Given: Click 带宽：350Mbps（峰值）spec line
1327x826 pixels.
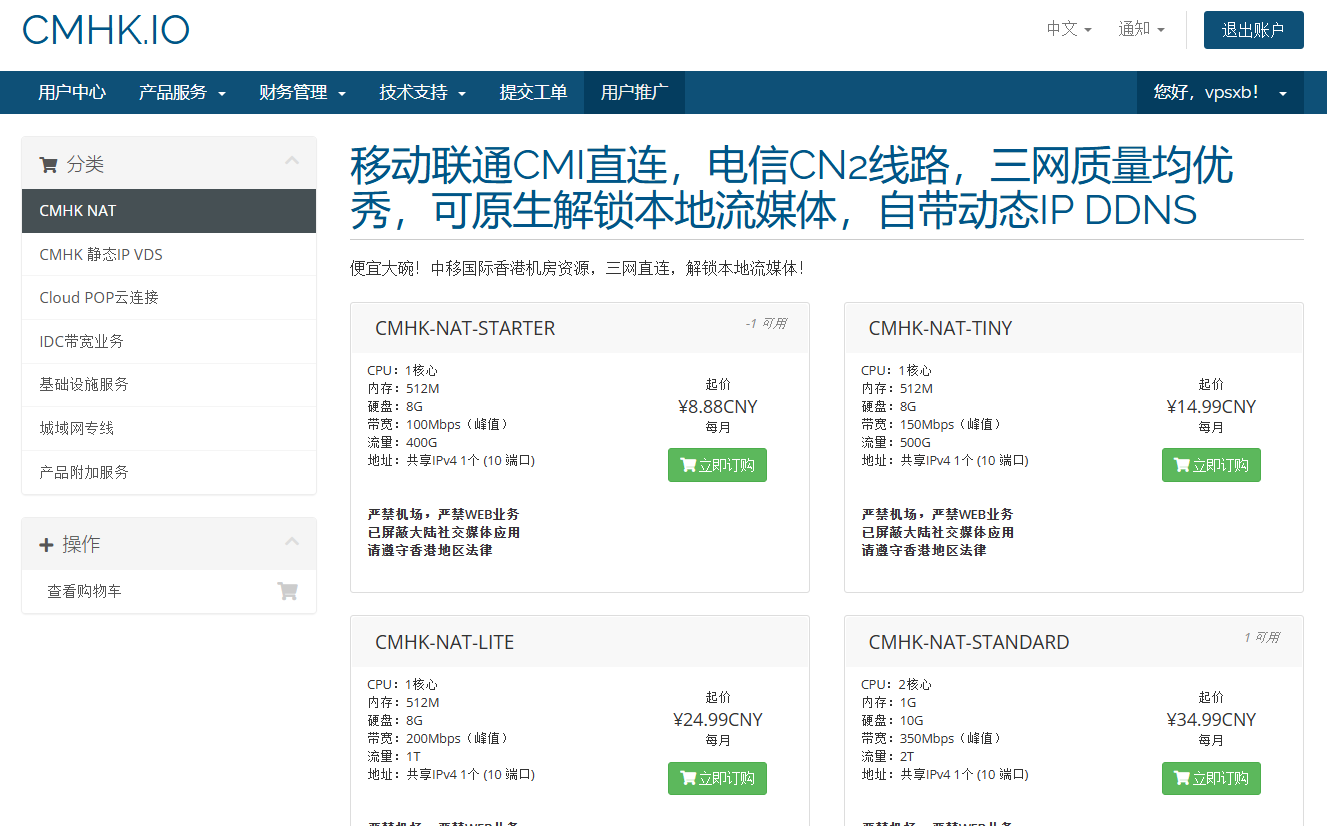Looking at the screenshot, I should pyautogui.click(x=932, y=738).
